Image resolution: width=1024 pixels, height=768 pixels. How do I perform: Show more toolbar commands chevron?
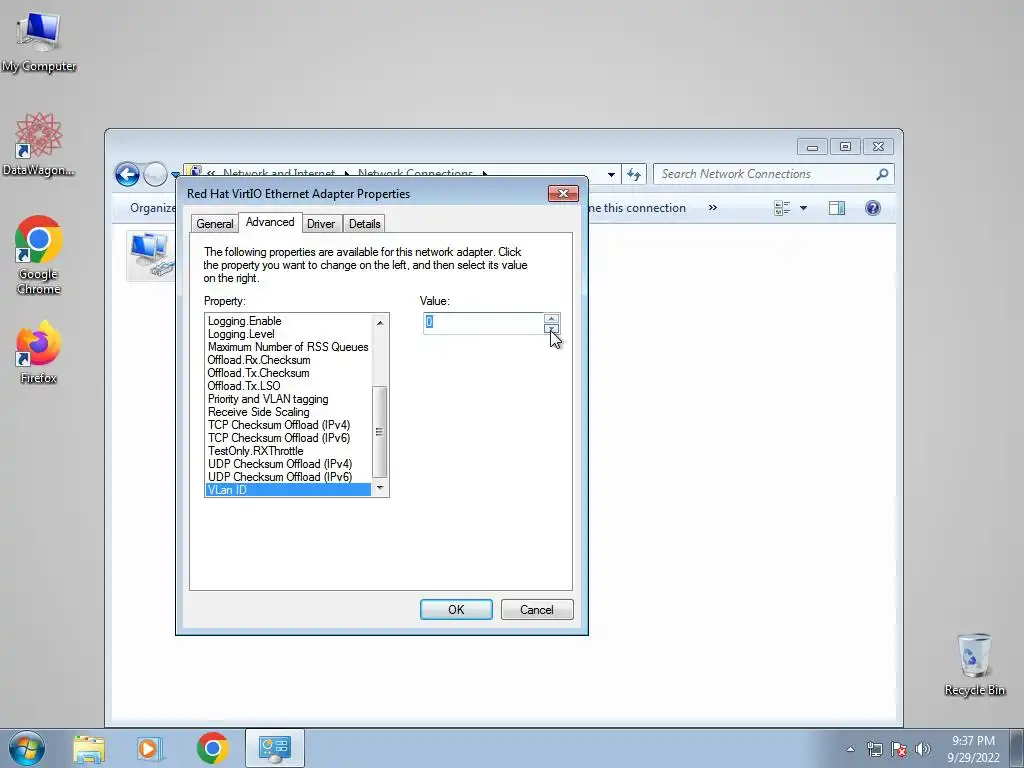click(x=712, y=208)
